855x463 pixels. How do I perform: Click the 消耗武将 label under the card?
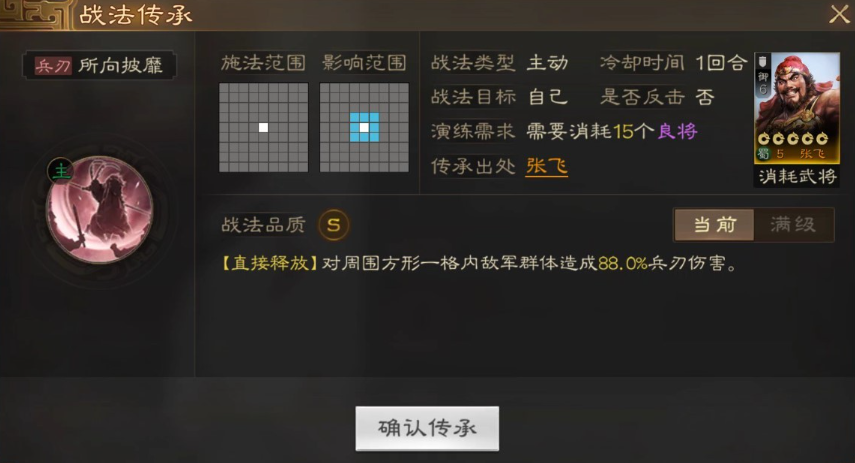pos(797,176)
